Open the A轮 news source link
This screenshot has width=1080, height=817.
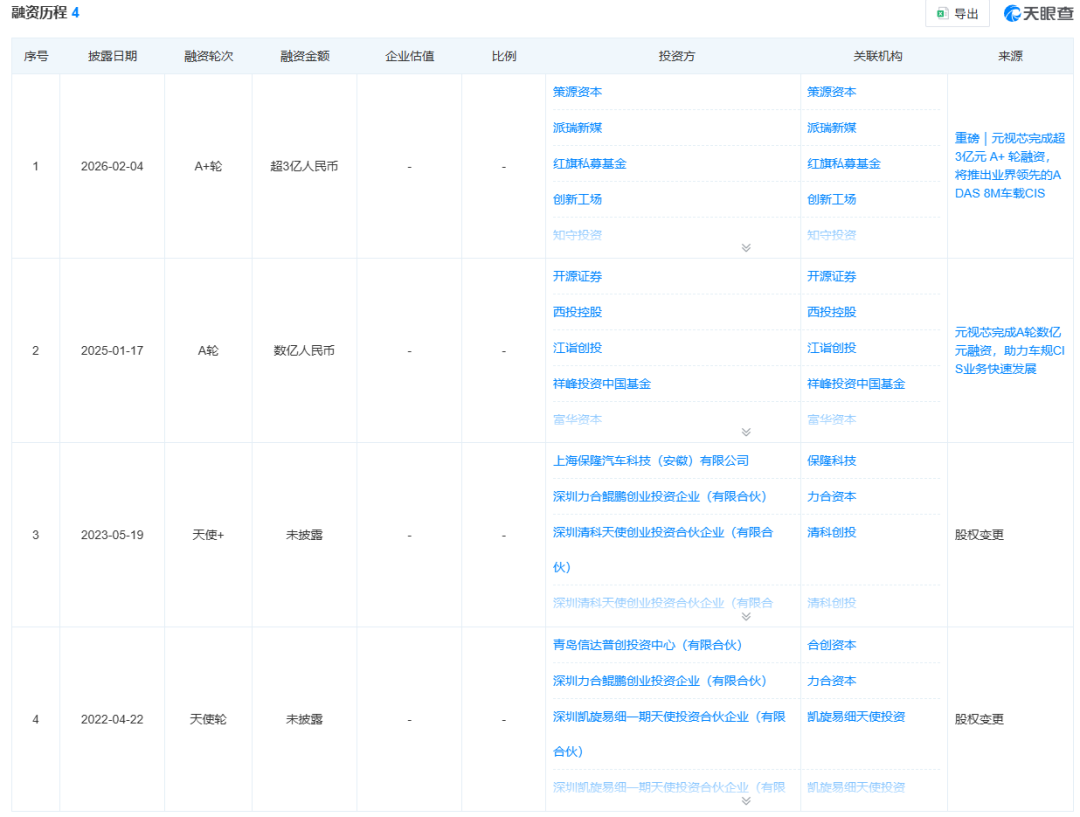pos(1010,351)
